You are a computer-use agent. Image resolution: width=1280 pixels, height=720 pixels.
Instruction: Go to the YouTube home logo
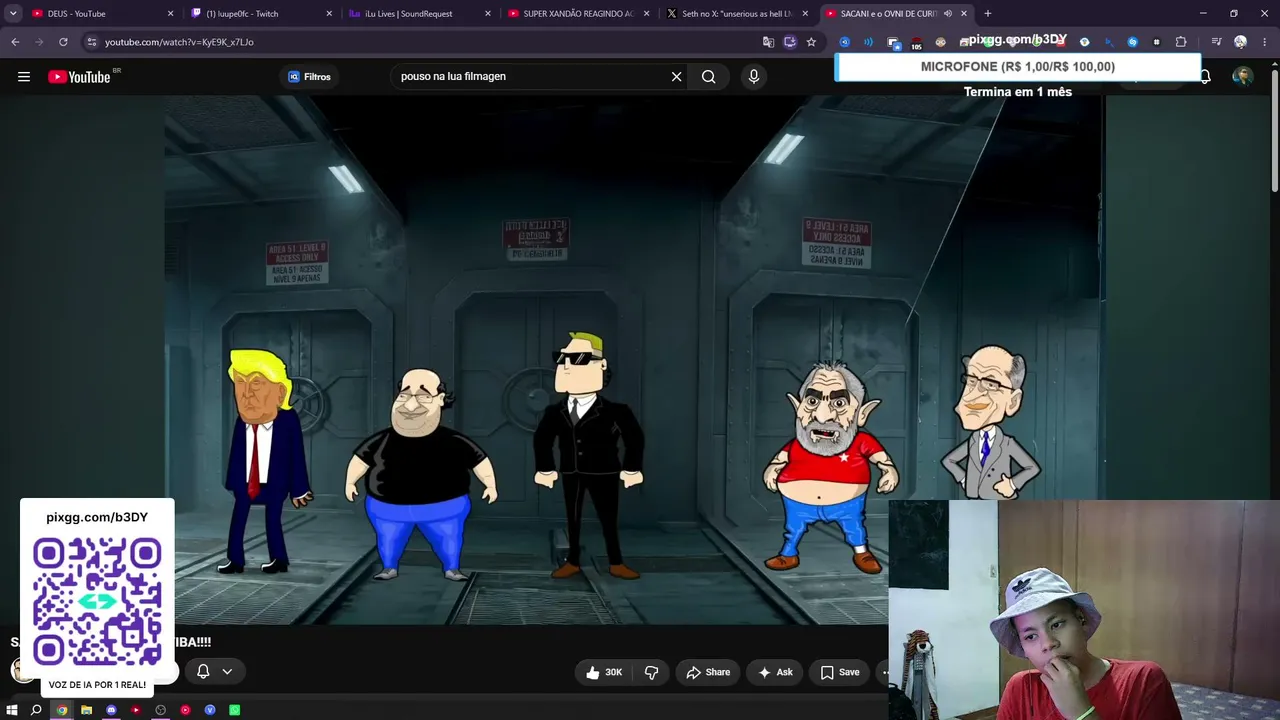point(79,77)
